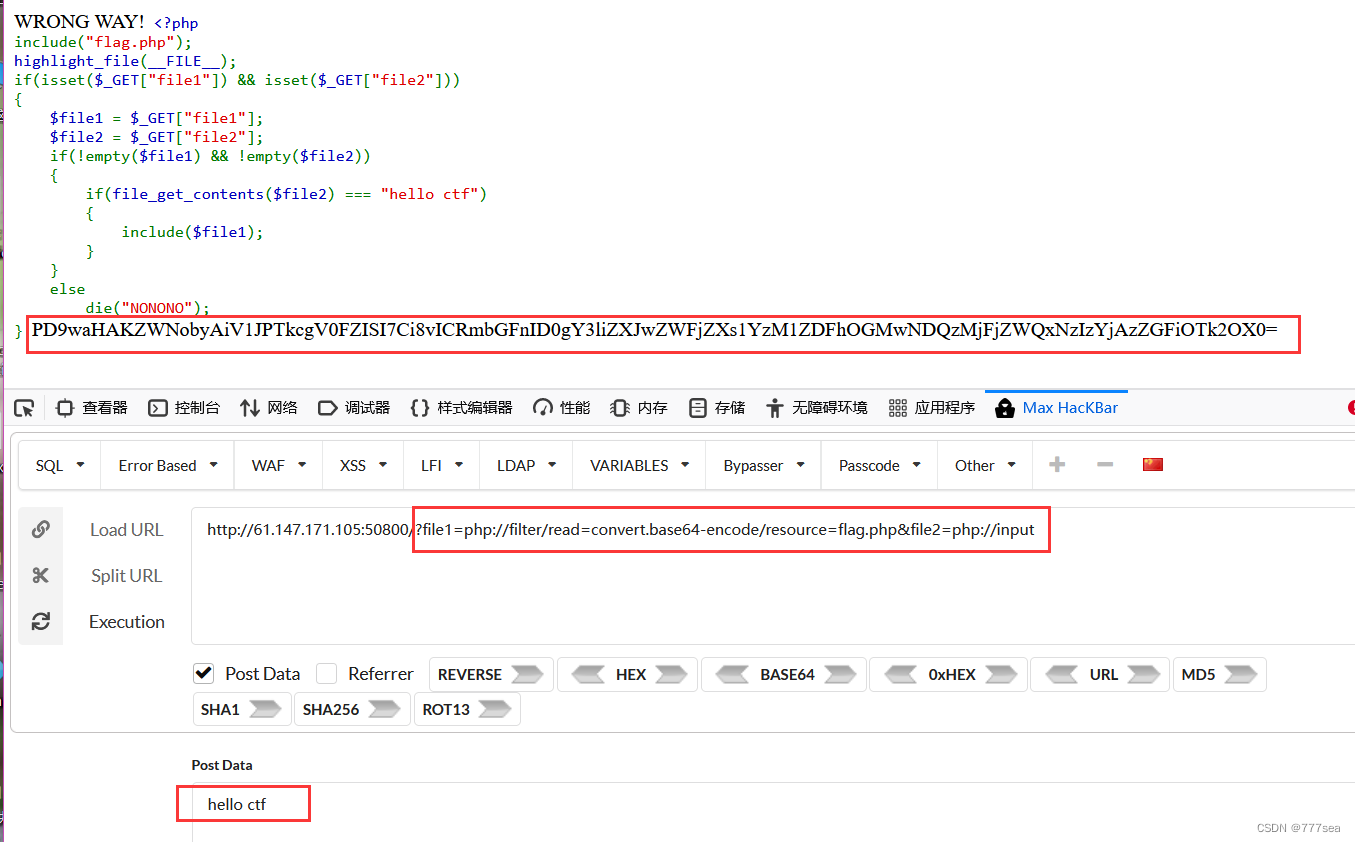The image size is (1355, 842).
Task: Expand the Passcode dropdown
Action: [880, 466]
